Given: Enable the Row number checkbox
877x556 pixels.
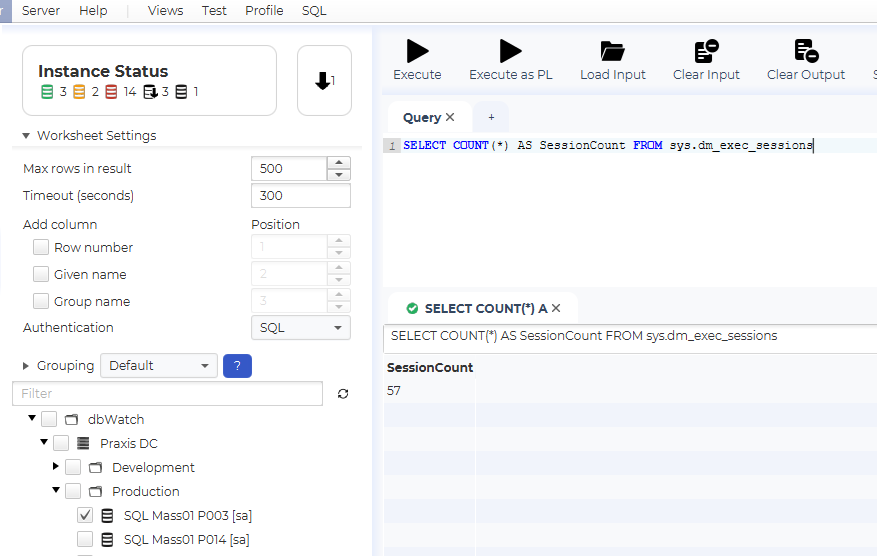Looking at the screenshot, I should click(x=41, y=248).
